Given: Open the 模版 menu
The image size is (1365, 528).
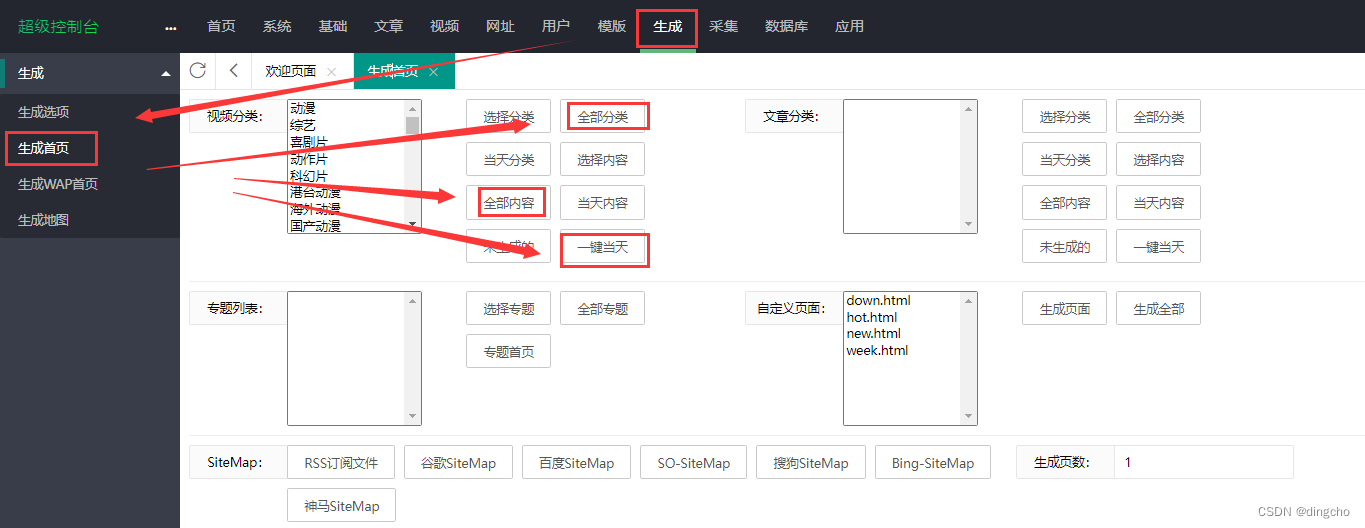Looking at the screenshot, I should pos(612,26).
